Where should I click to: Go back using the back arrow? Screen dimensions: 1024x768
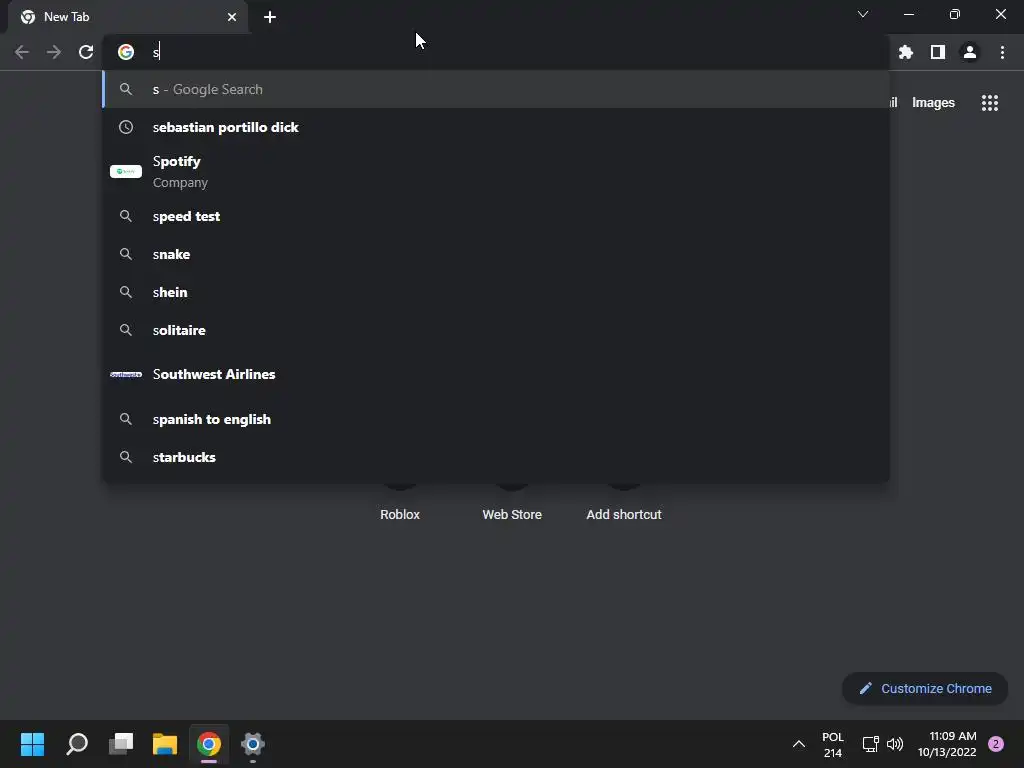22,52
